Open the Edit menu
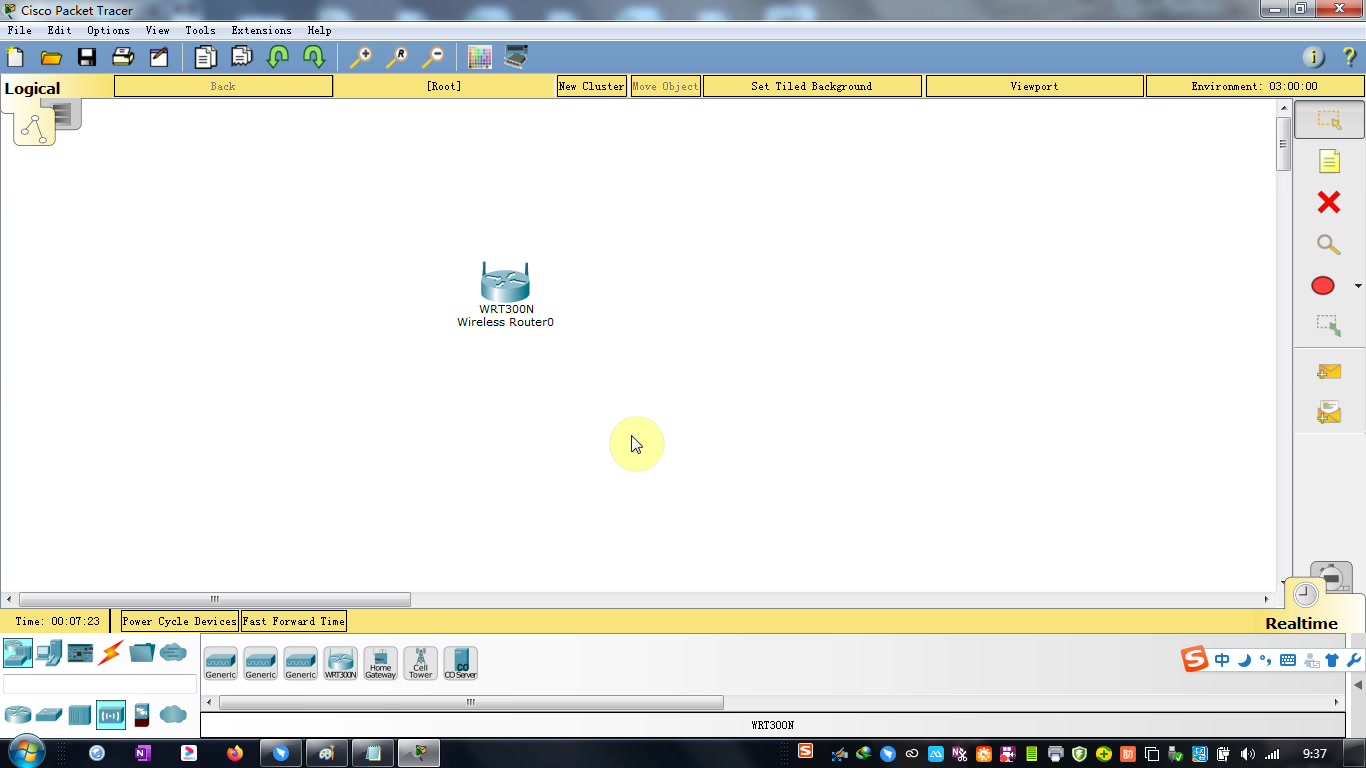Image resolution: width=1366 pixels, height=768 pixels. [x=59, y=30]
